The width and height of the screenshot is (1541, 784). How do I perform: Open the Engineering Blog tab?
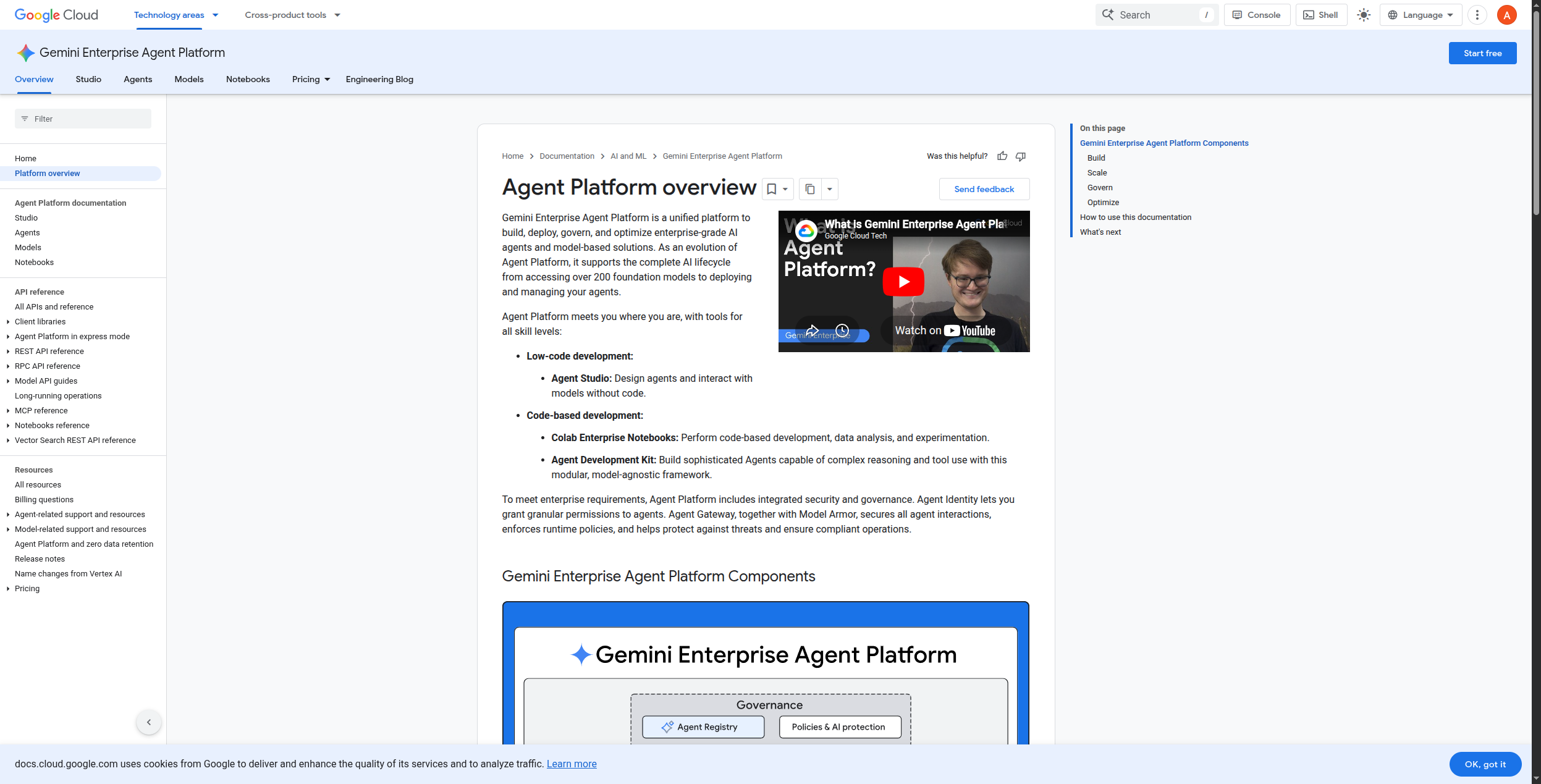click(x=379, y=79)
